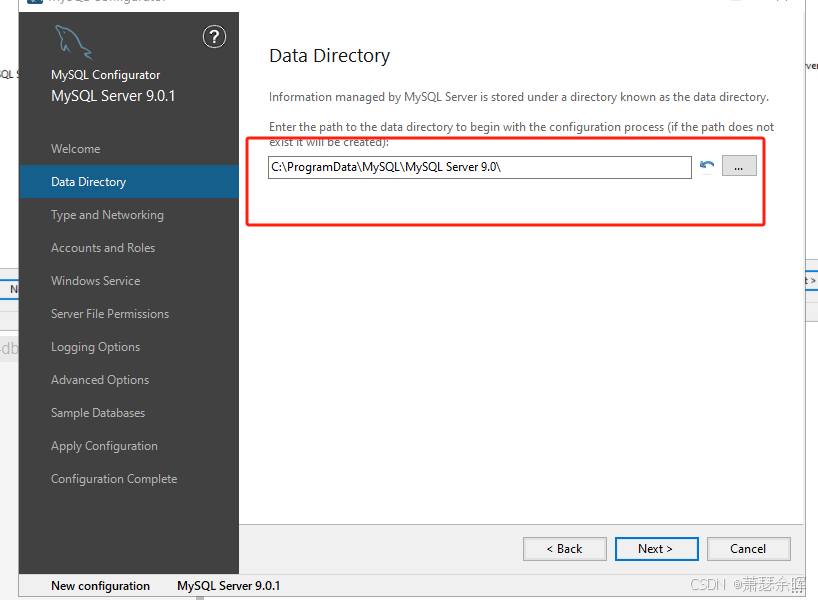Click New configuration in status bar

tap(101, 586)
